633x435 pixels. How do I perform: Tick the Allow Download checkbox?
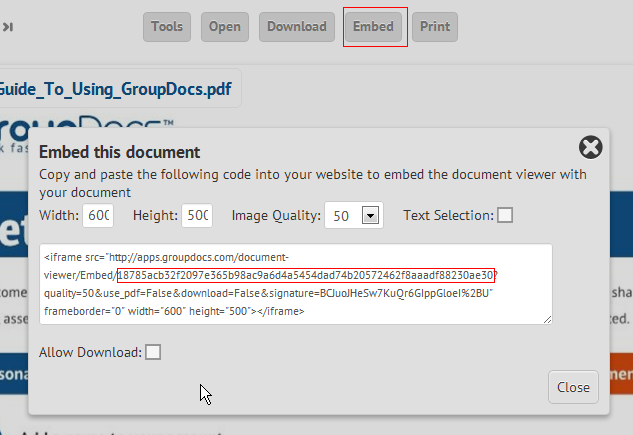(153, 352)
